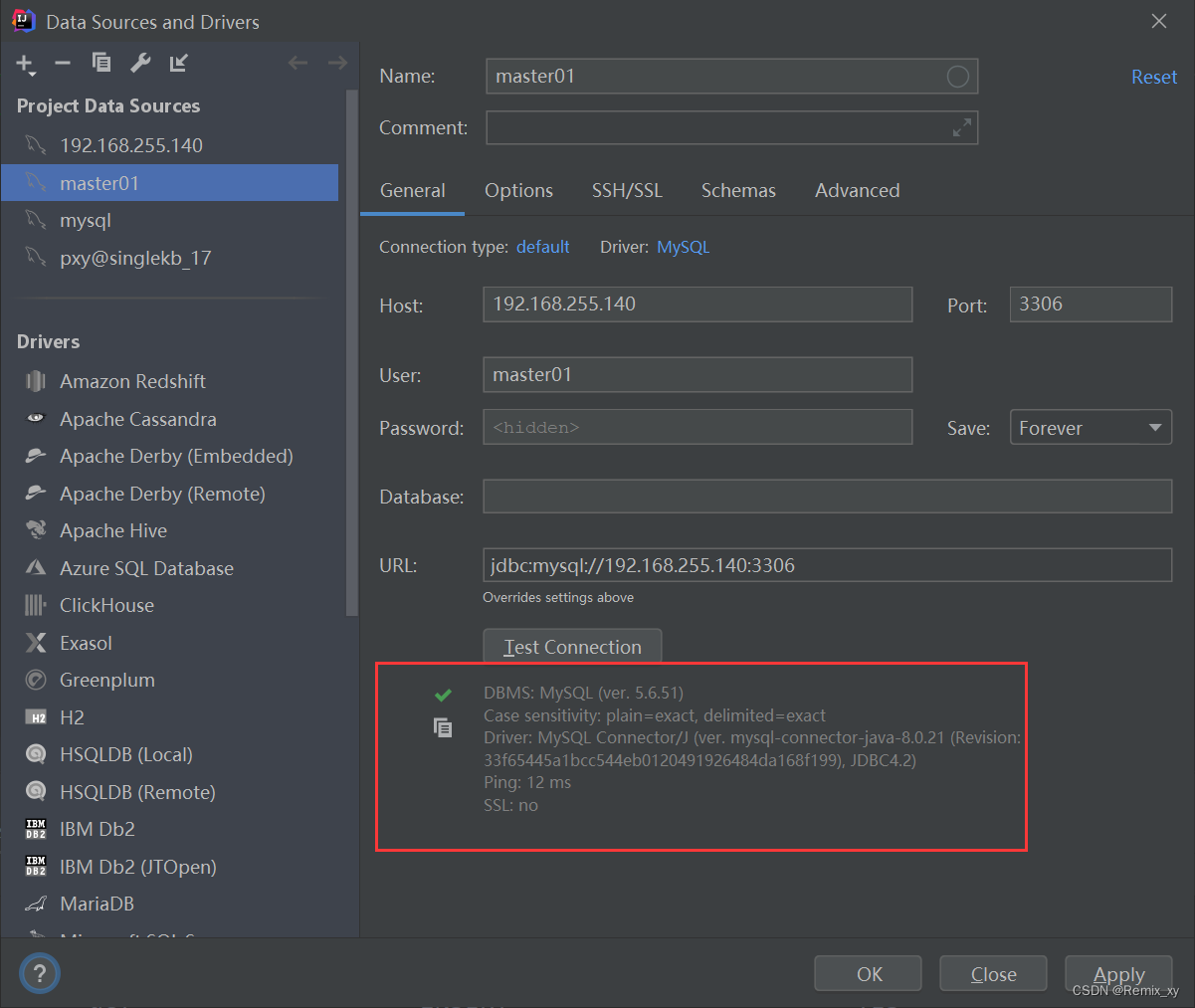Click Test Connection button
1195x1008 pixels.
click(572, 647)
